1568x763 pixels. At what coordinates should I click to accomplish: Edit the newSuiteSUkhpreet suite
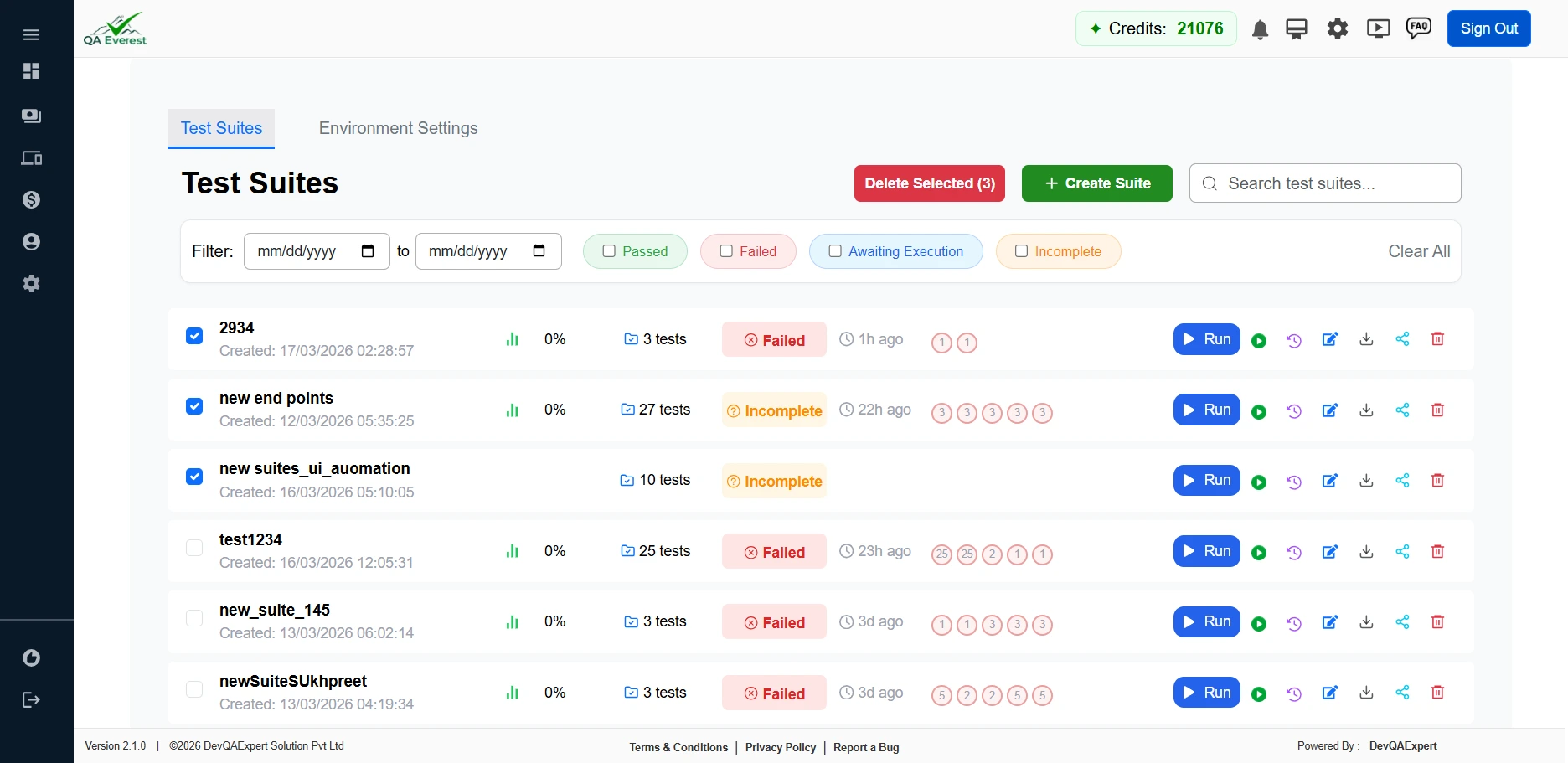(1330, 693)
